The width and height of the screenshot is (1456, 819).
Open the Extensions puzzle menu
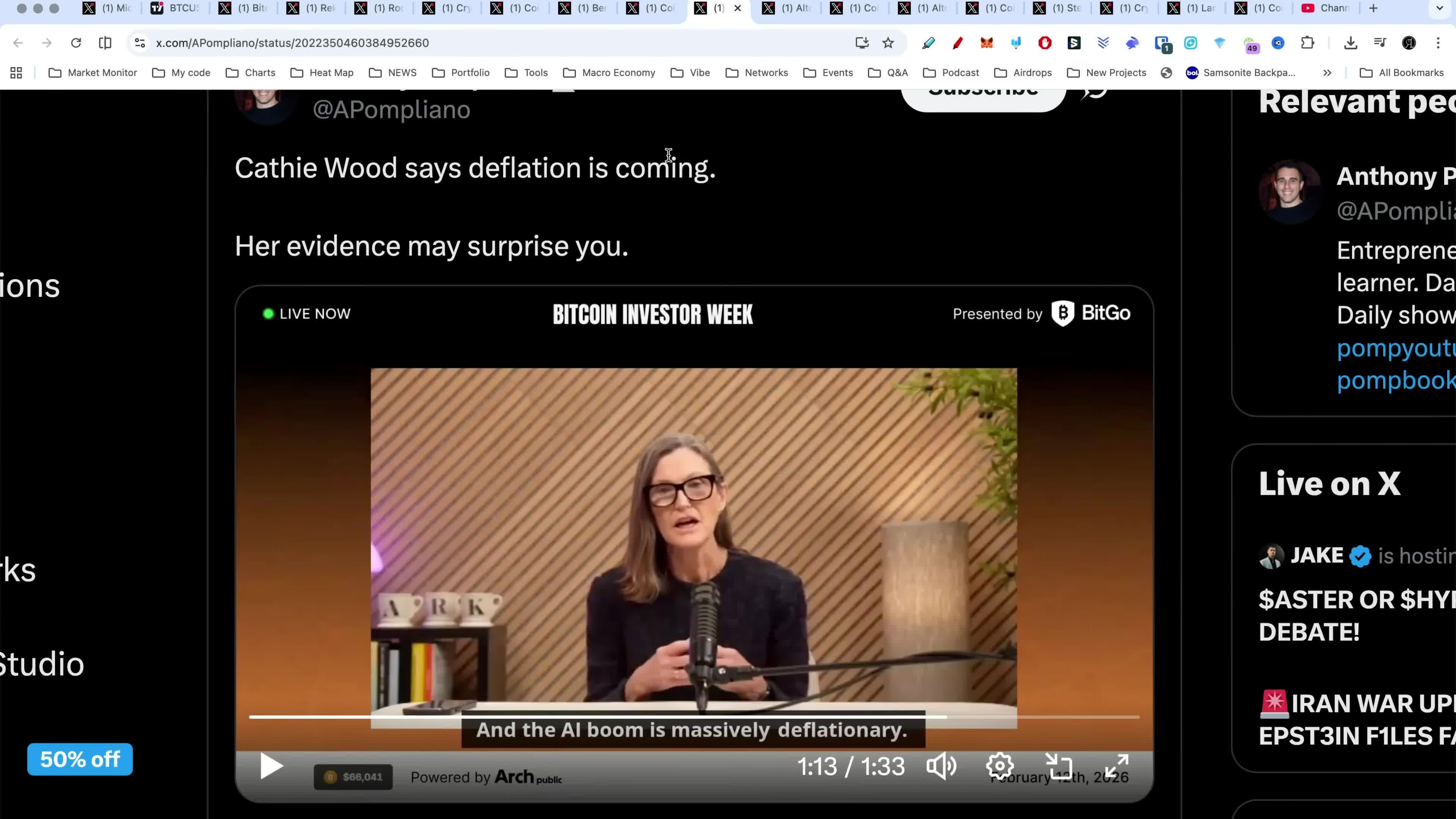point(1307,43)
